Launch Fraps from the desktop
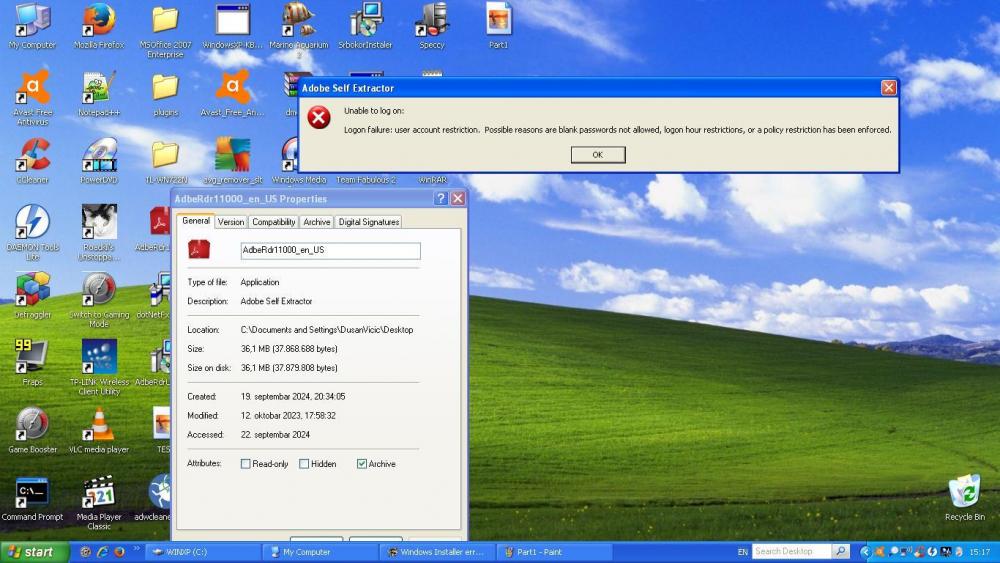The width and height of the screenshot is (1000, 563). point(32,358)
